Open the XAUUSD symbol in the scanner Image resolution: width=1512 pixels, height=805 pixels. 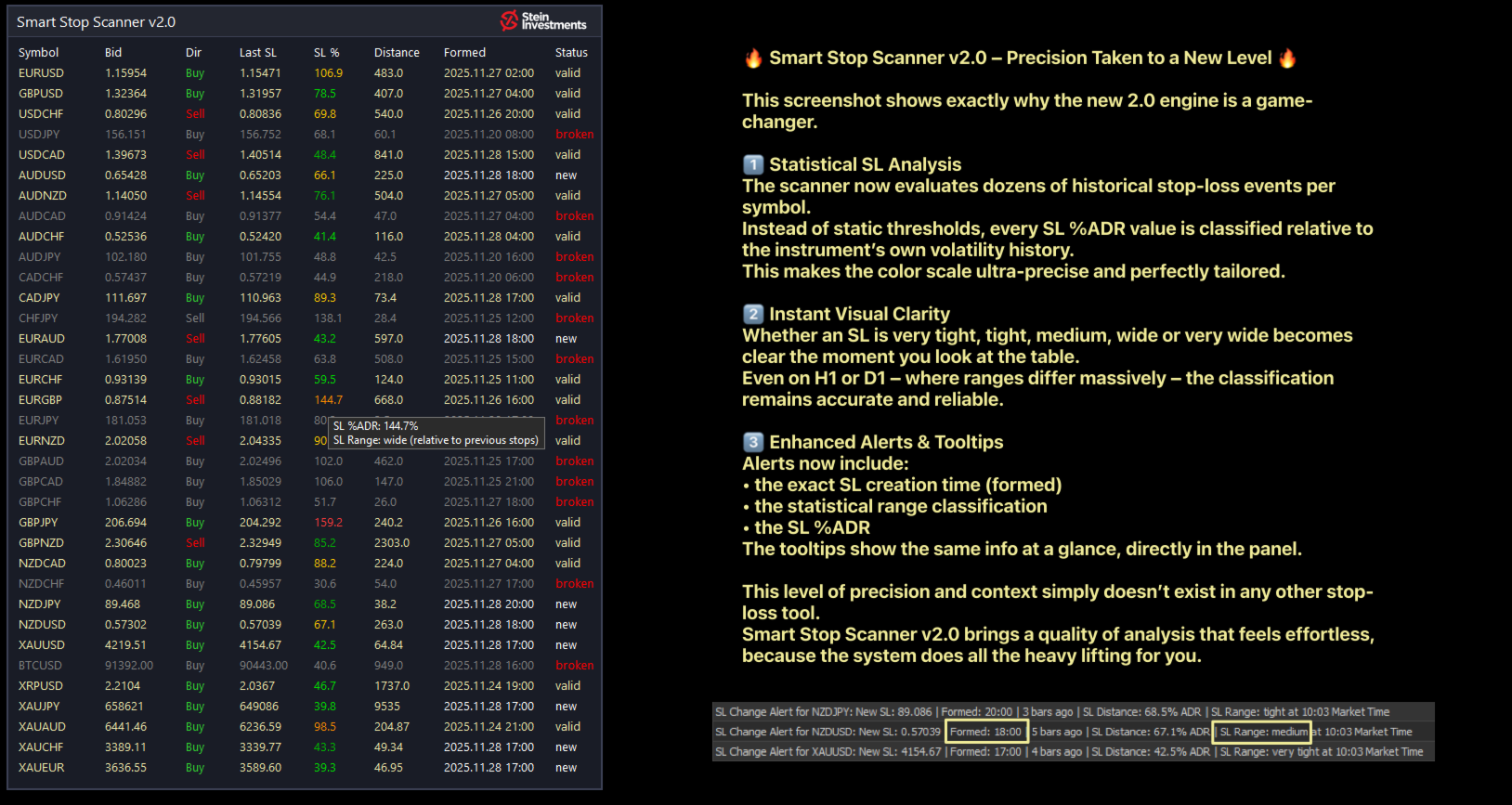pos(42,645)
